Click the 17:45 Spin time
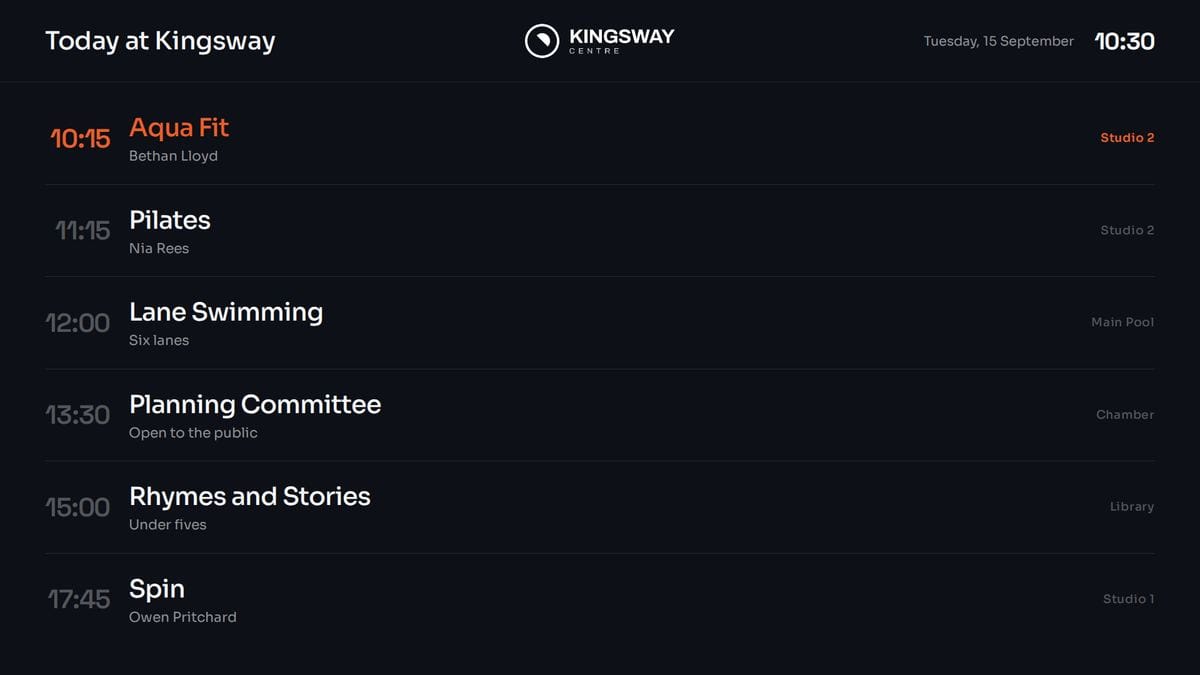The width and height of the screenshot is (1200, 675). (79, 599)
